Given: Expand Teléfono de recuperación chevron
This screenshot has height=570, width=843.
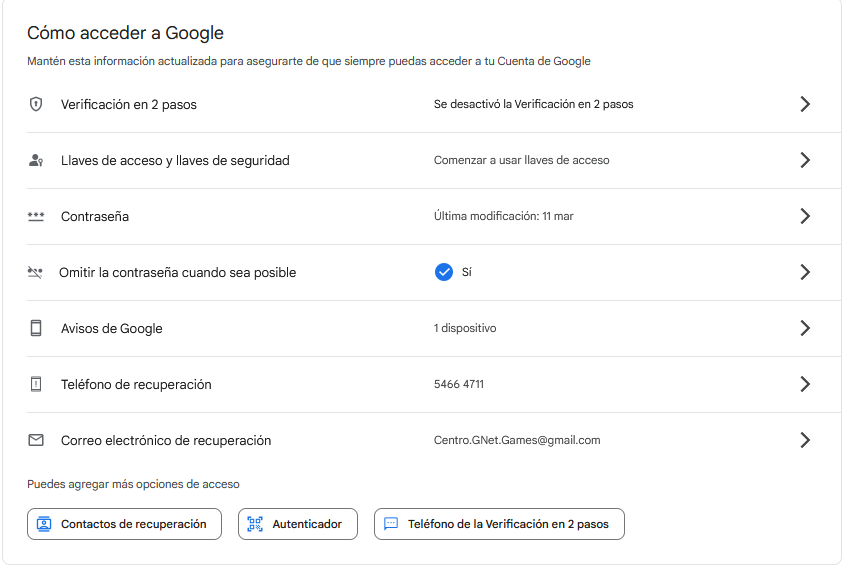Looking at the screenshot, I should 805,384.
